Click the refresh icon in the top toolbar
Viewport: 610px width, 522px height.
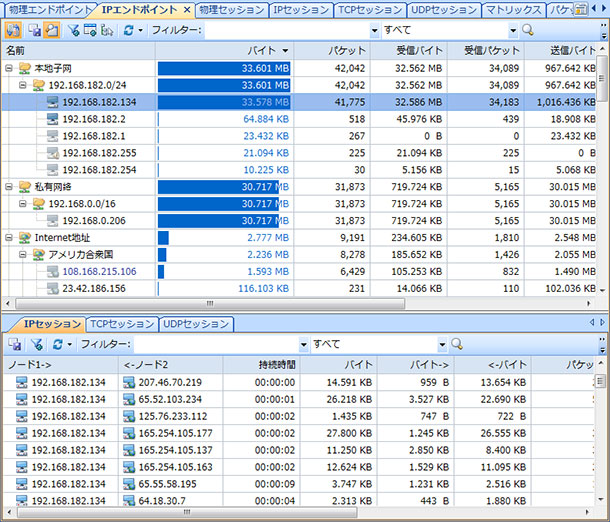128,30
